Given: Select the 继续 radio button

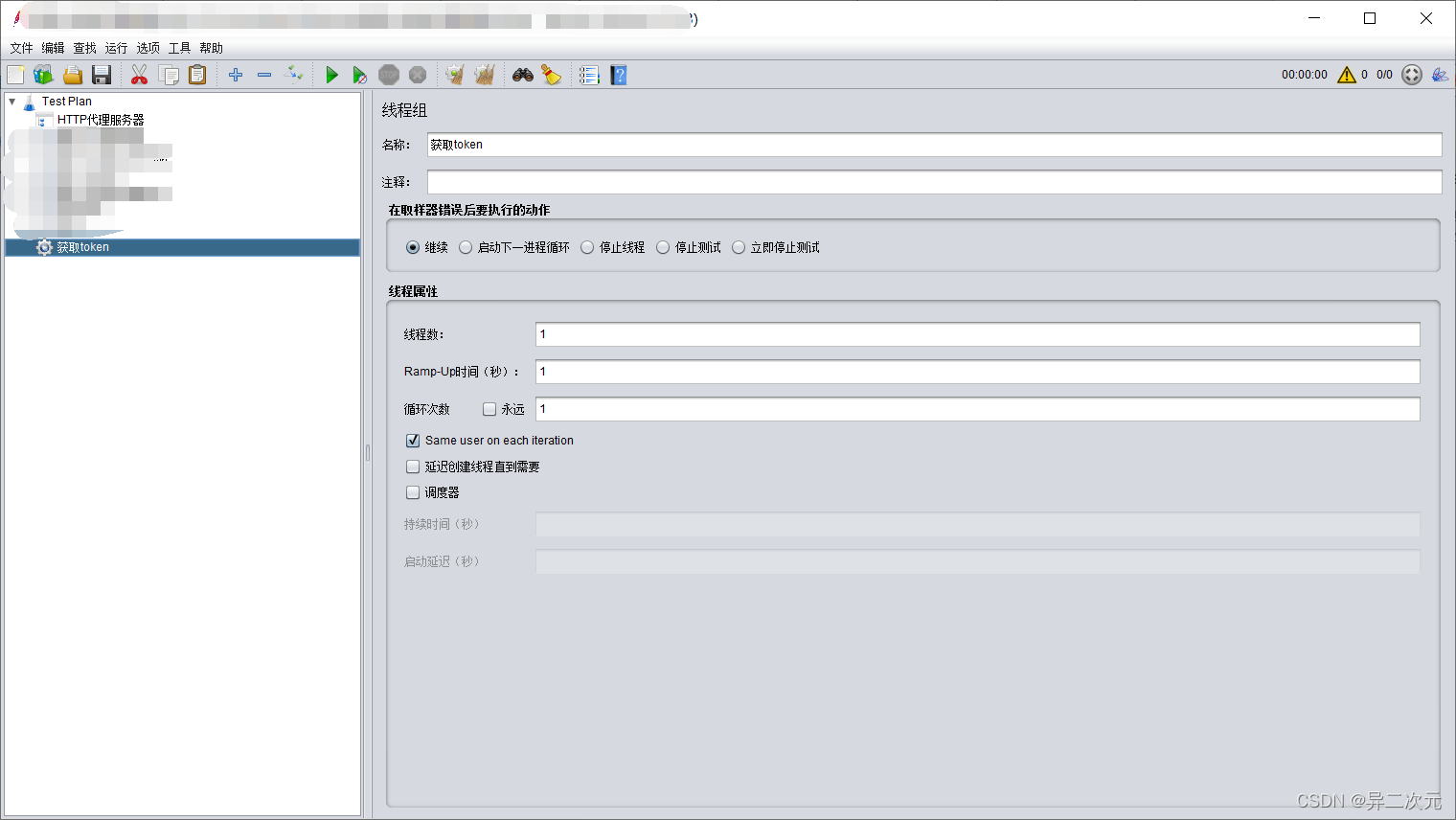Looking at the screenshot, I should click(413, 247).
